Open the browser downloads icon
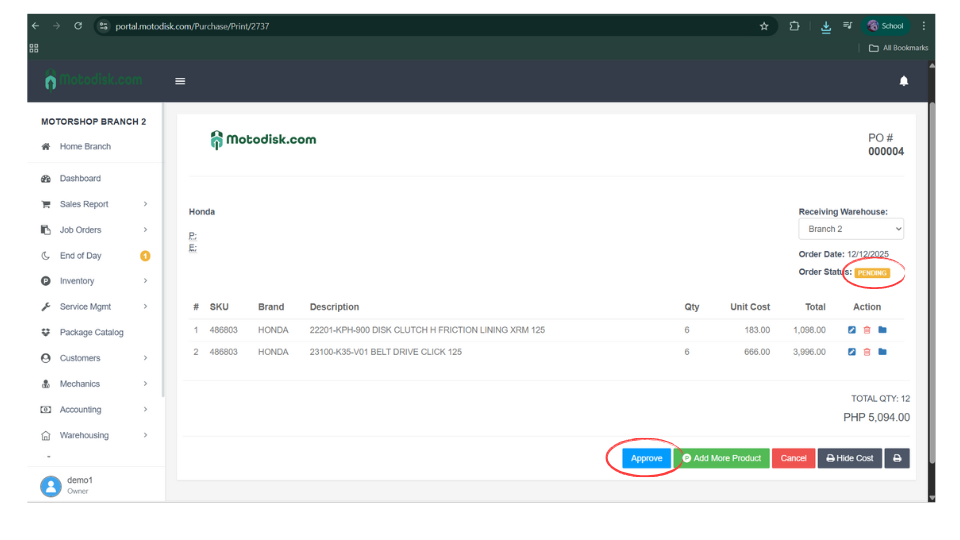The width and height of the screenshot is (960, 540). click(826, 26)
